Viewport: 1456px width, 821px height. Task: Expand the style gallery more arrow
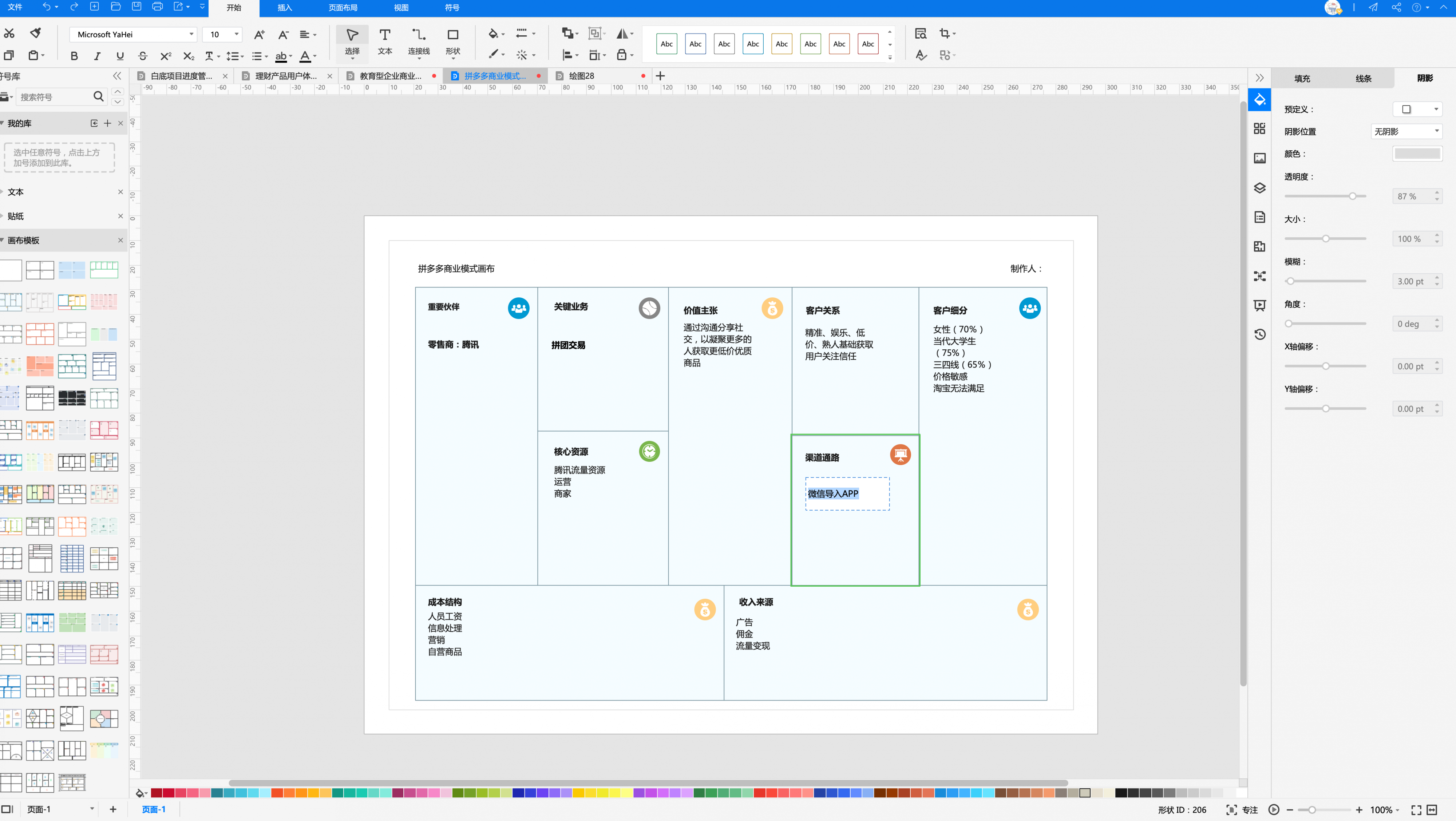click(x=890, y=57)
